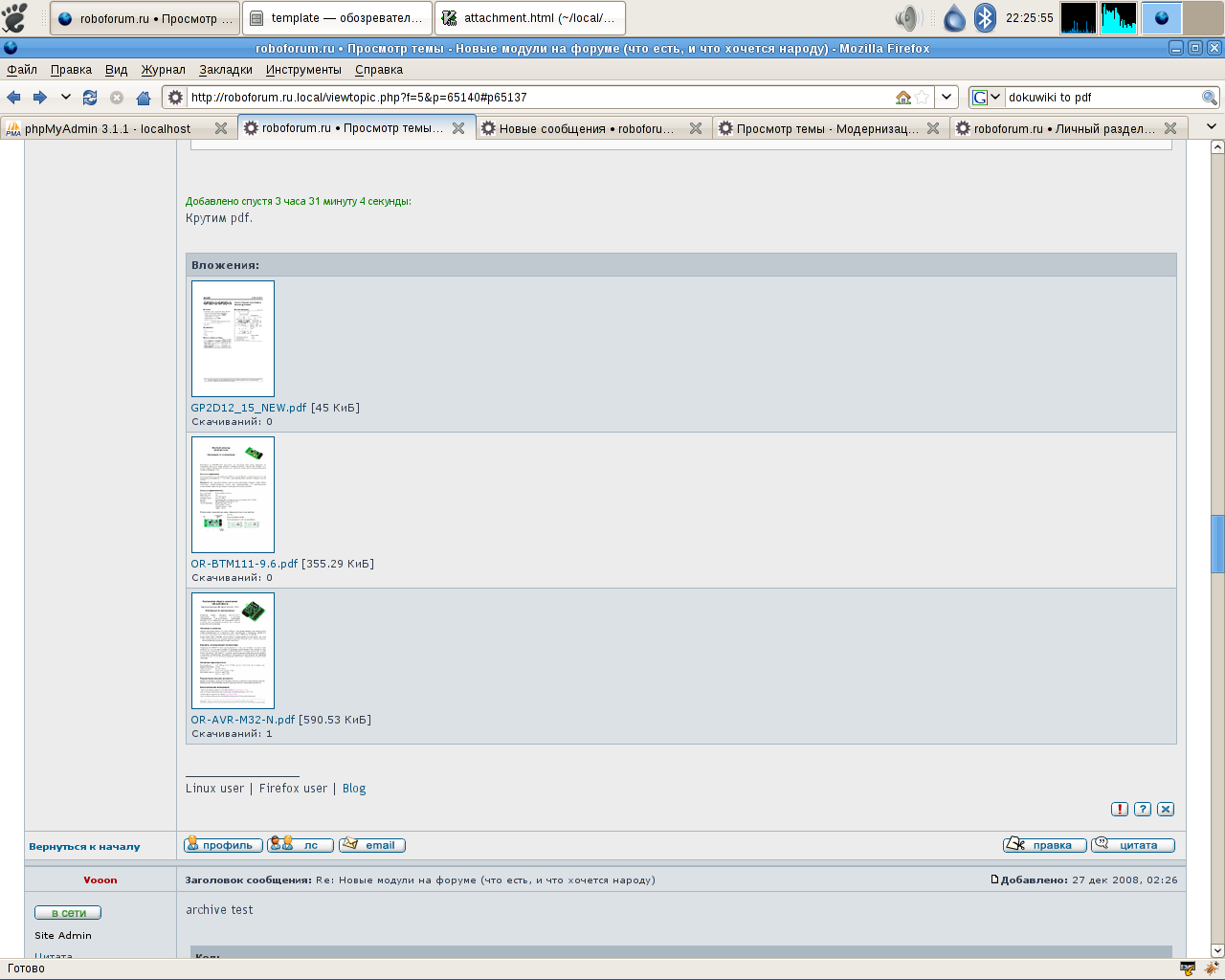Open the Закладки menu

tap(226, 70)
